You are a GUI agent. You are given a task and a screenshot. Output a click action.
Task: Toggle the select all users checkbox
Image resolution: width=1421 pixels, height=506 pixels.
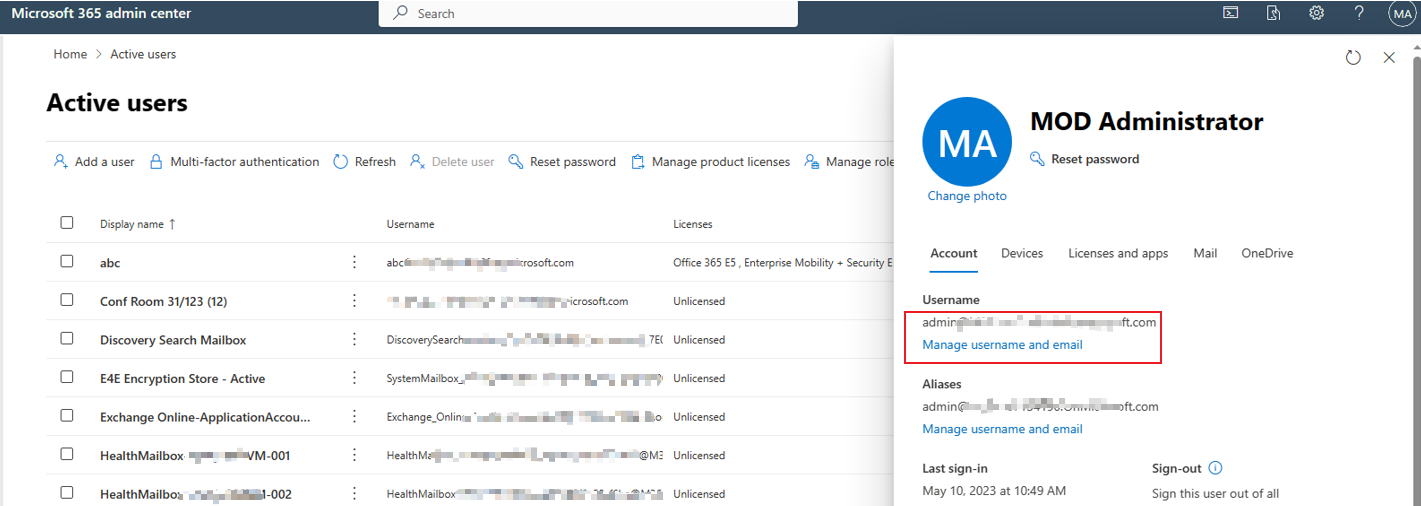point(67,223)
